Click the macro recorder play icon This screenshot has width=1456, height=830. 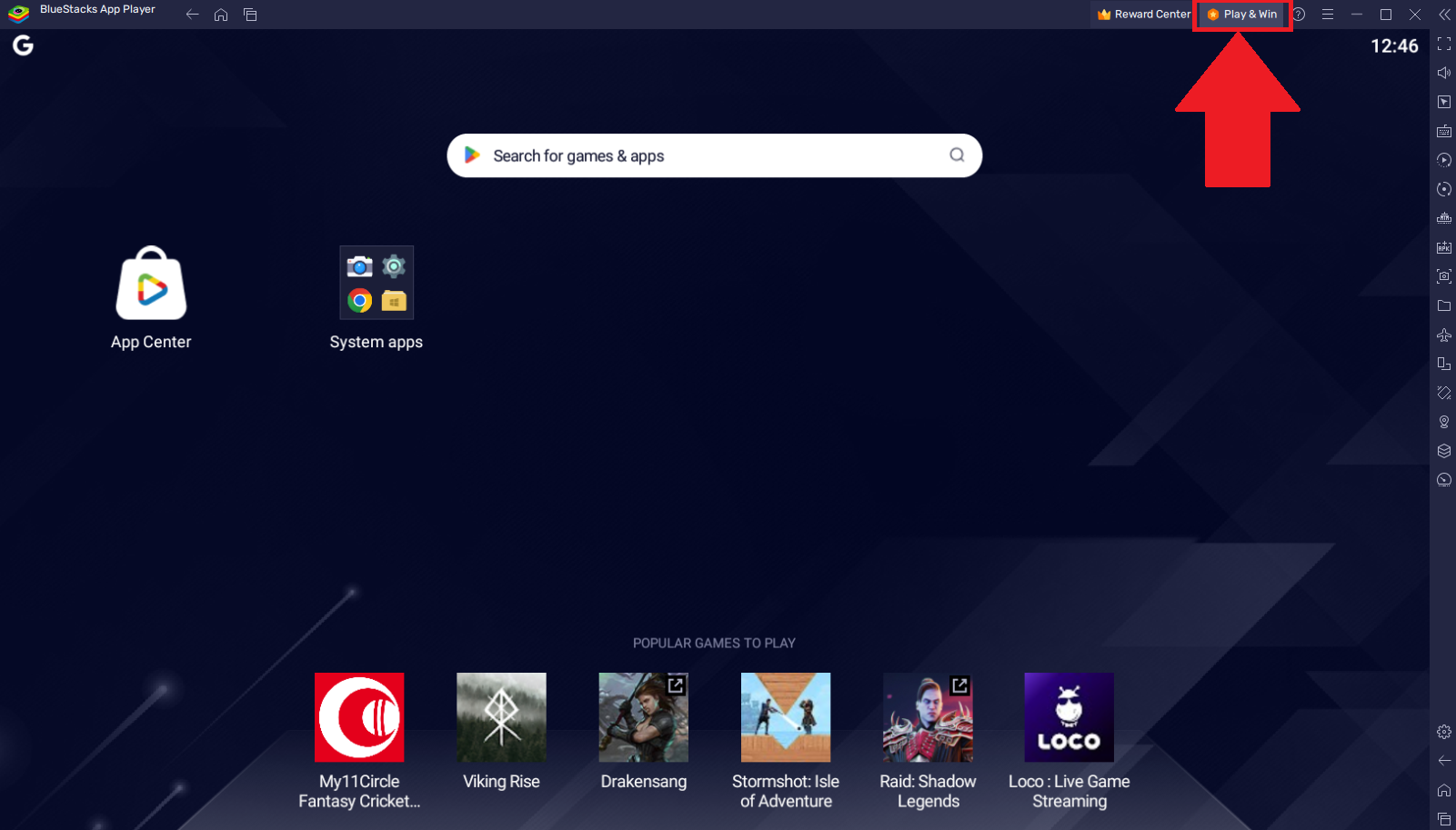(1444, 160)
